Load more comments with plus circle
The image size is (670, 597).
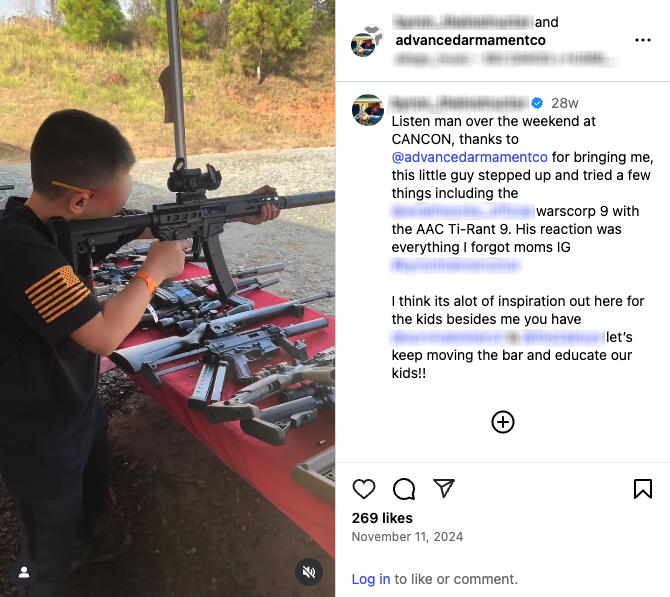click(x=503, y=422)
